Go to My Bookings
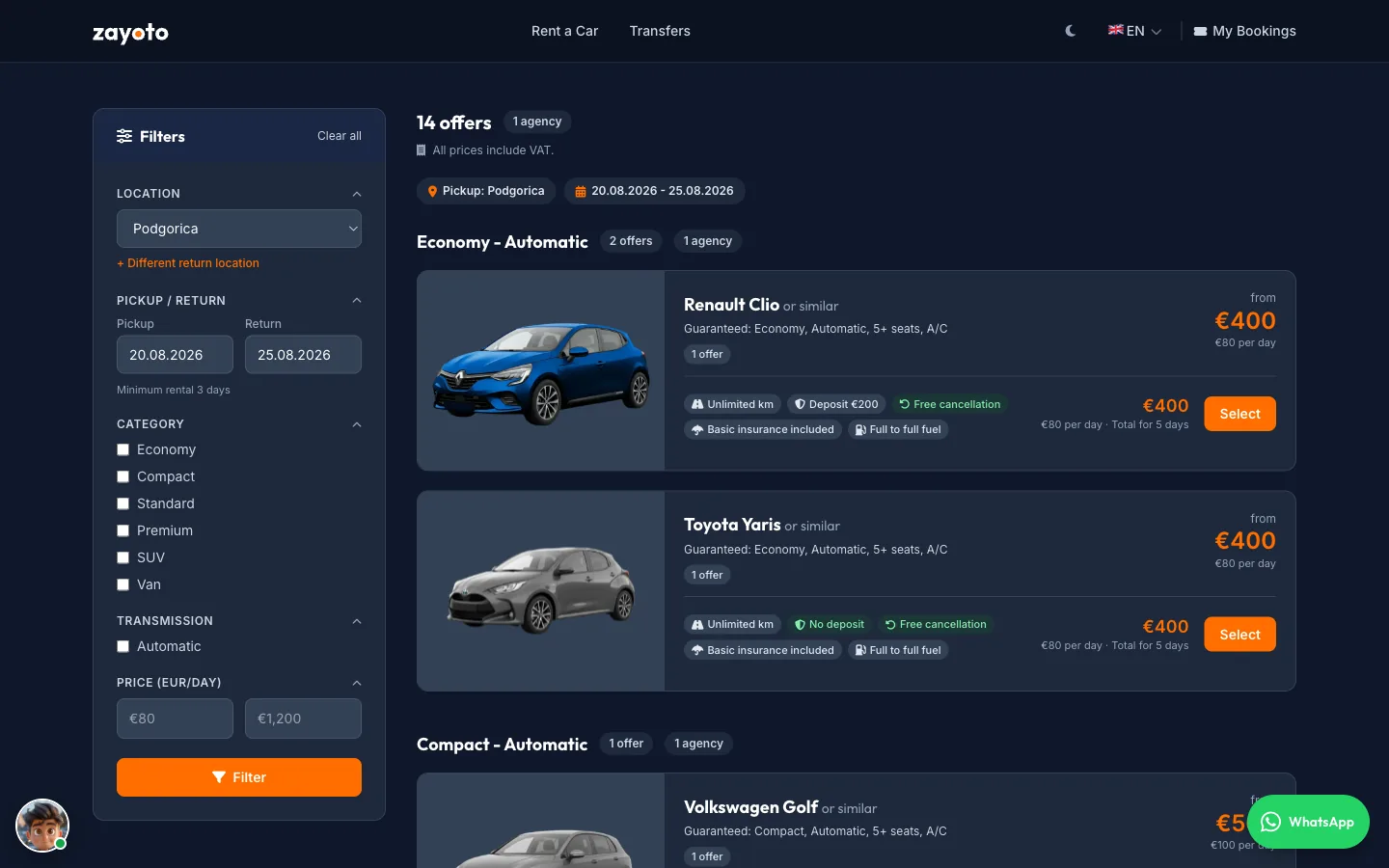1389x868 pixels. click(x=1244, y=31)
